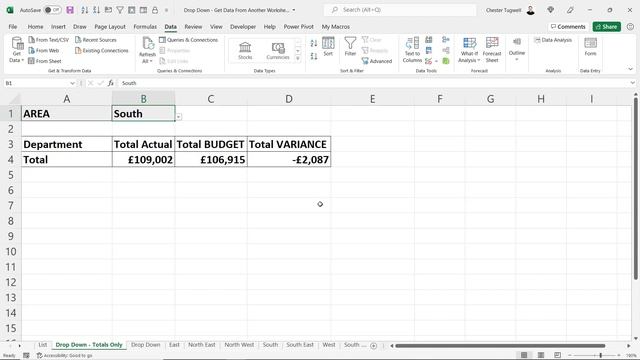The image size is (640, 360).
Task: Click From Sheet
Action: [44, 61]
